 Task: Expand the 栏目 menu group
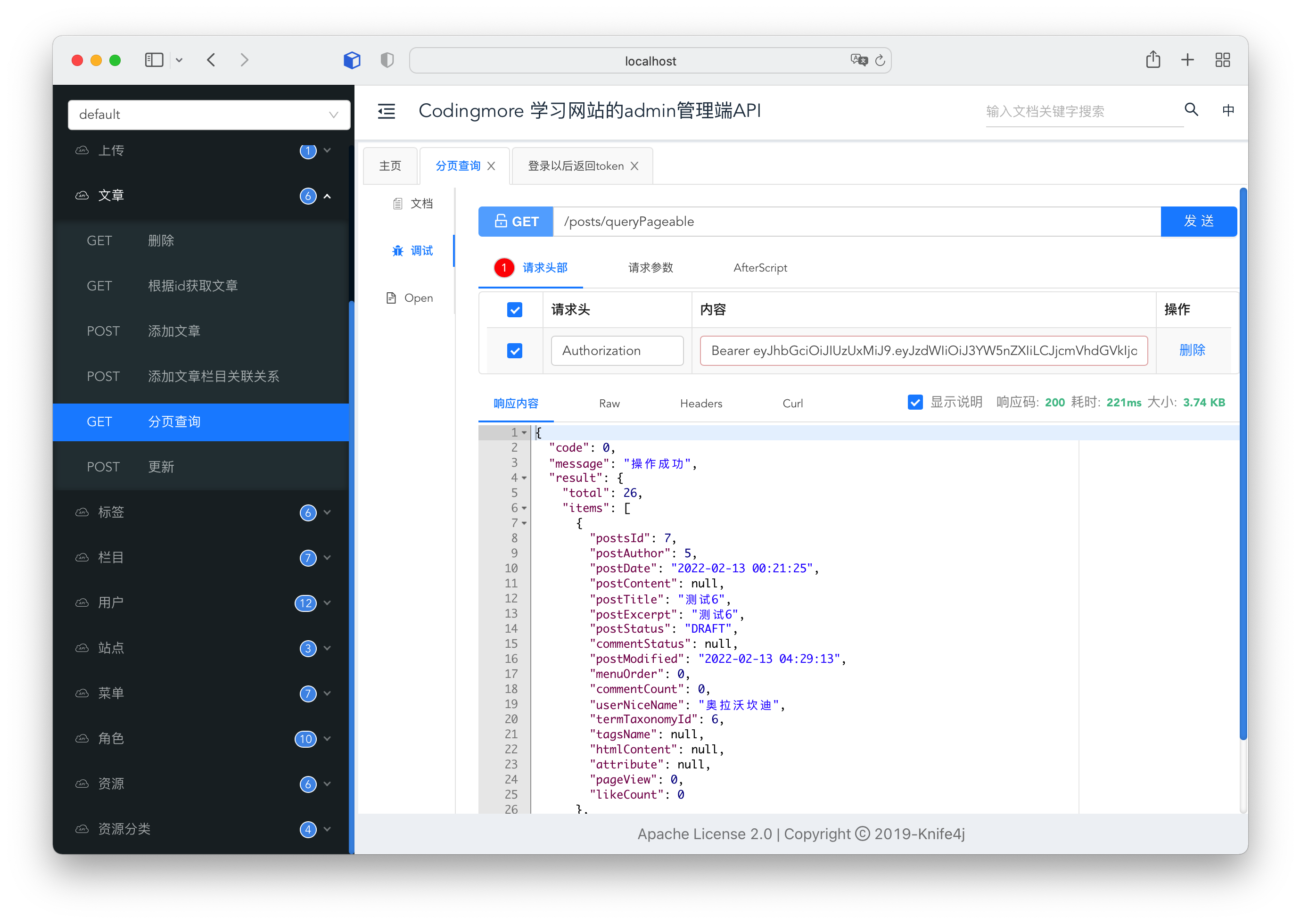(327, 558)
